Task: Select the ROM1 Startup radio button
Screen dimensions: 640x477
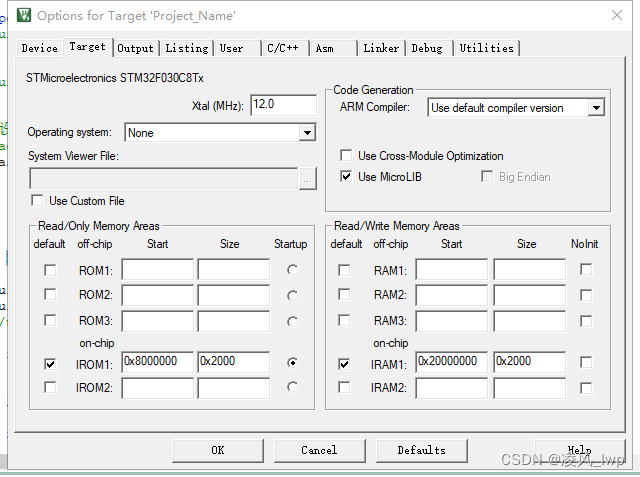Action: pyautogui.click(x=292, y=270)
